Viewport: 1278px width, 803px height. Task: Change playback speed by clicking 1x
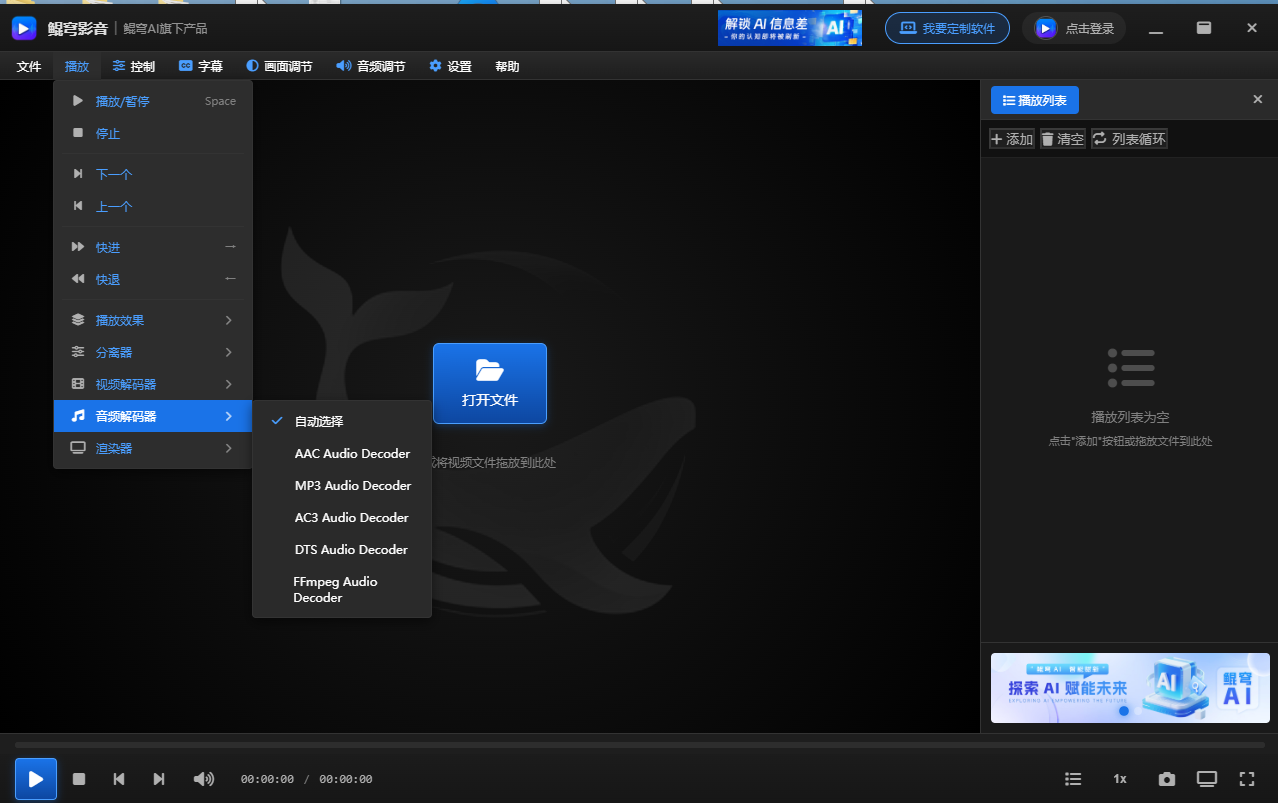click(x=1119, y=778)
